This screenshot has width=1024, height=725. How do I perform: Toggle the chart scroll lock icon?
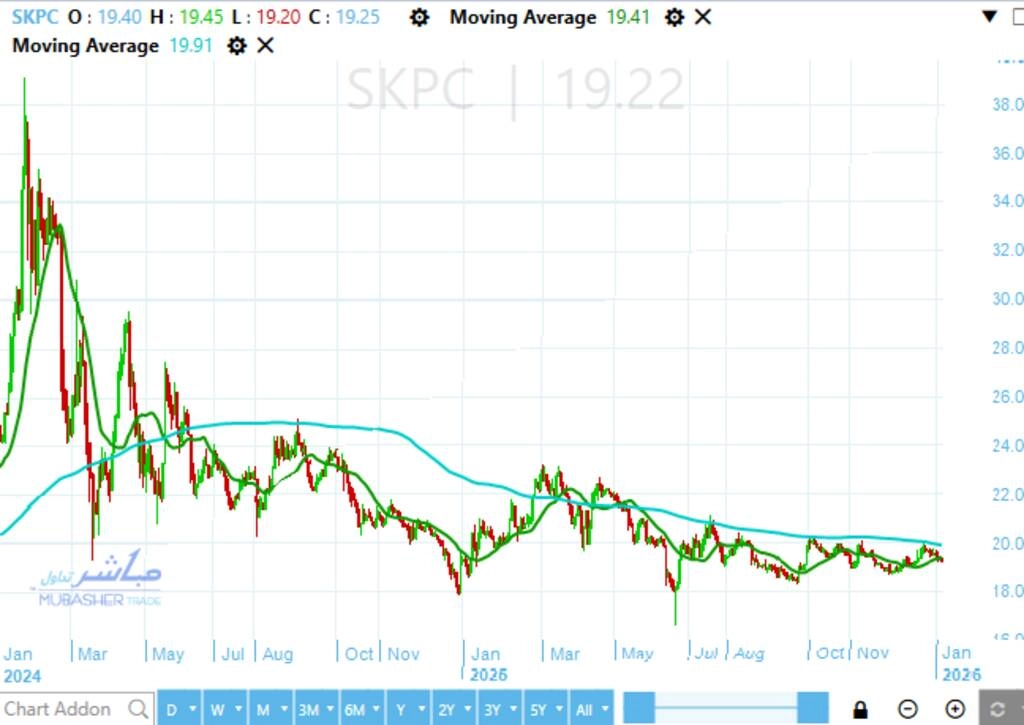(x=860, y=709)
